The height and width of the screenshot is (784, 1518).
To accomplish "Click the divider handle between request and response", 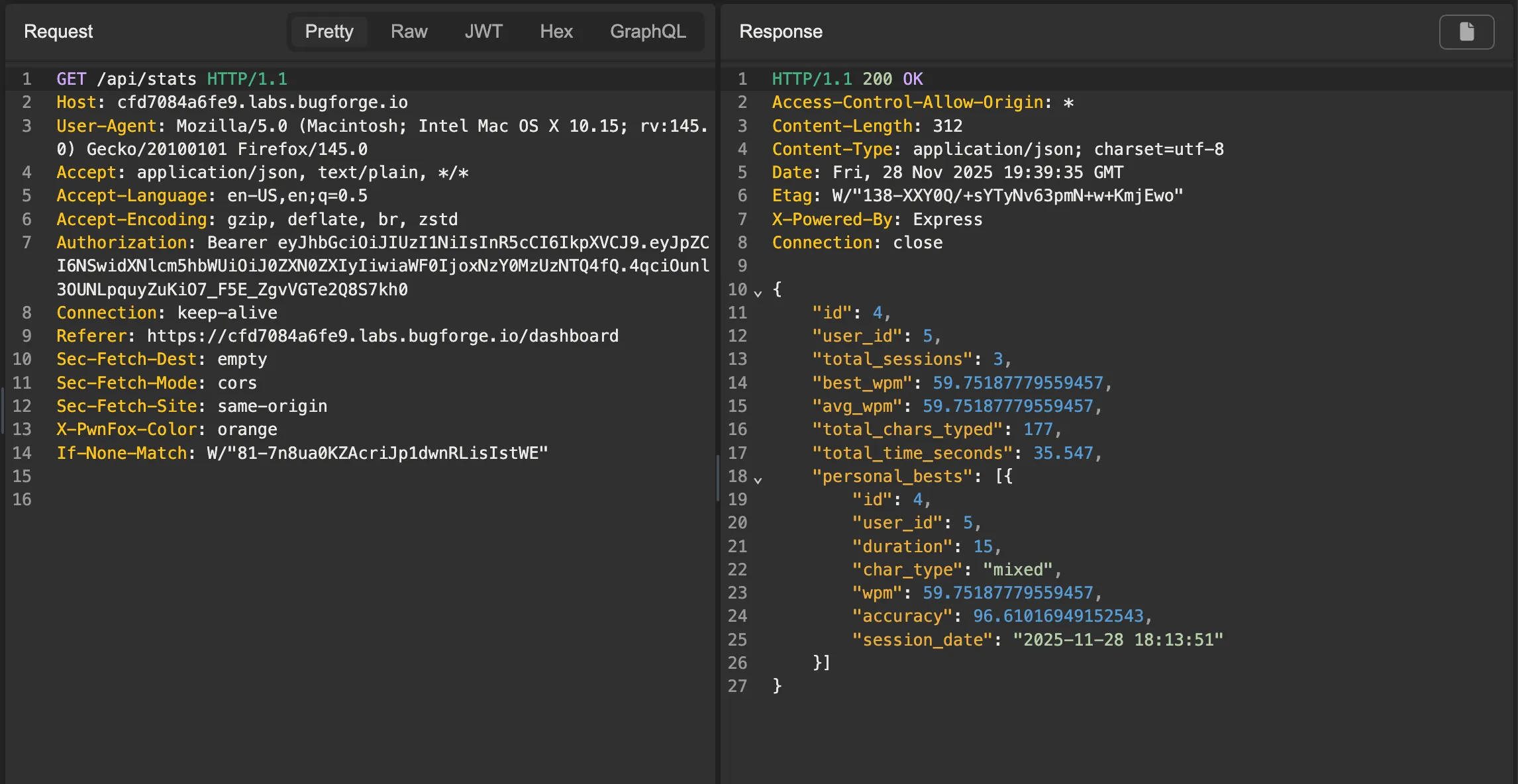I will 718,477.
